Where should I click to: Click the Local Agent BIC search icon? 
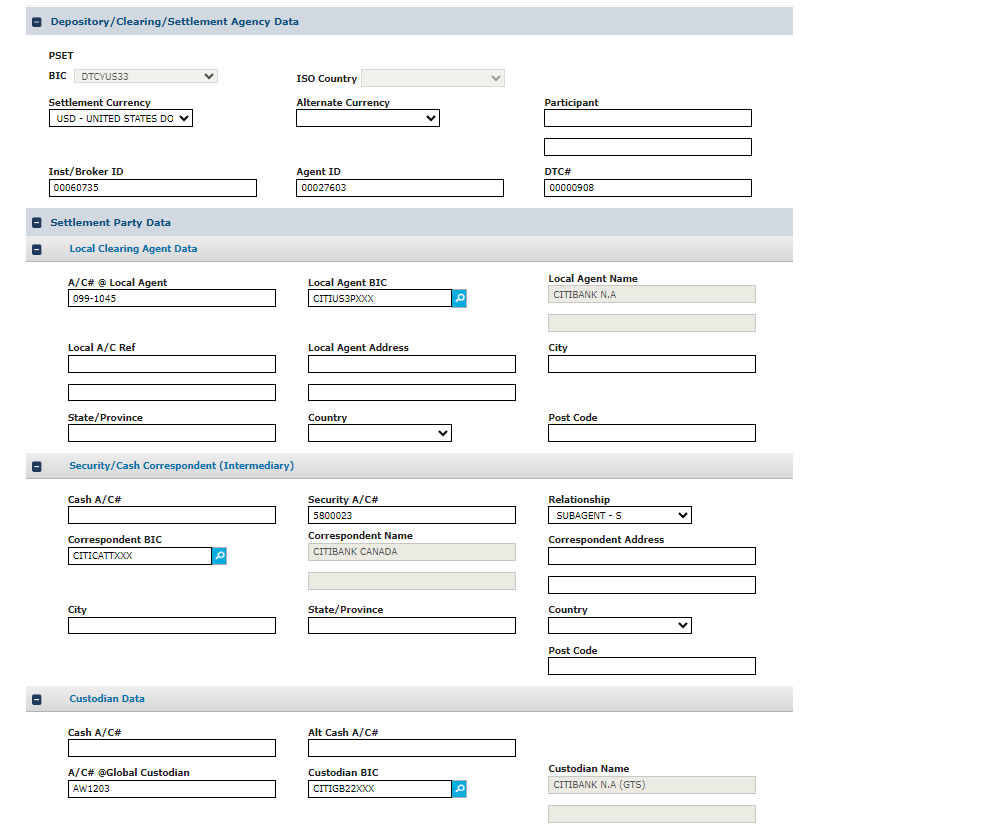[459, 298]
